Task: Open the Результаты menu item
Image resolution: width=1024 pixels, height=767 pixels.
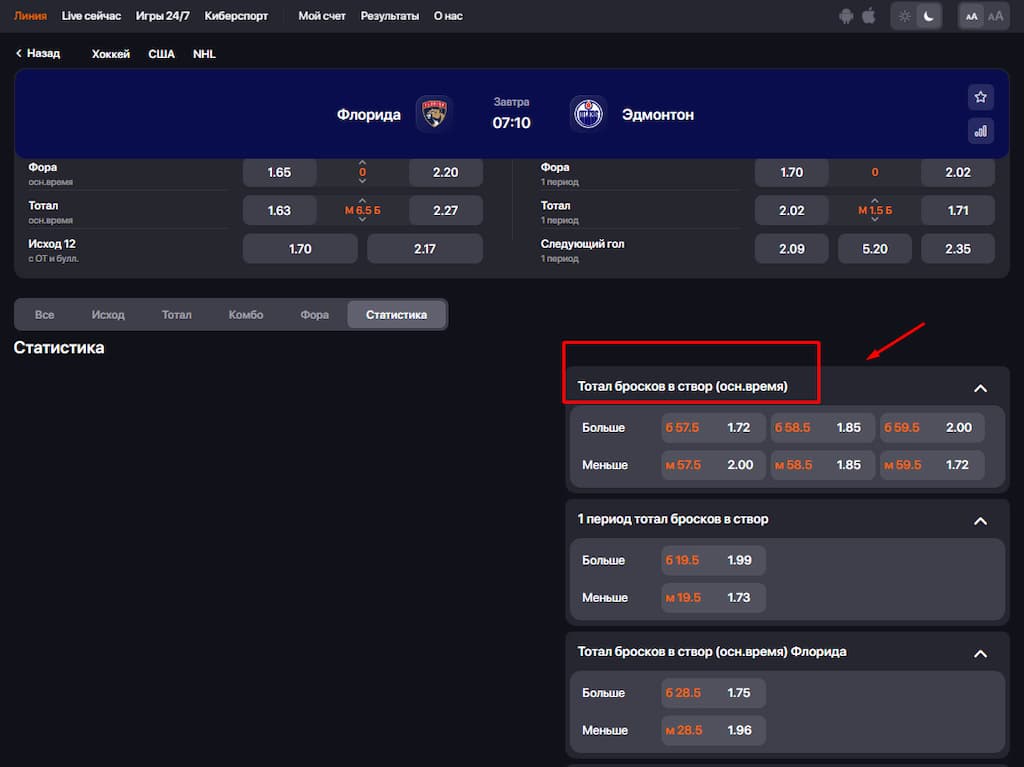Action: pos(390,16)
